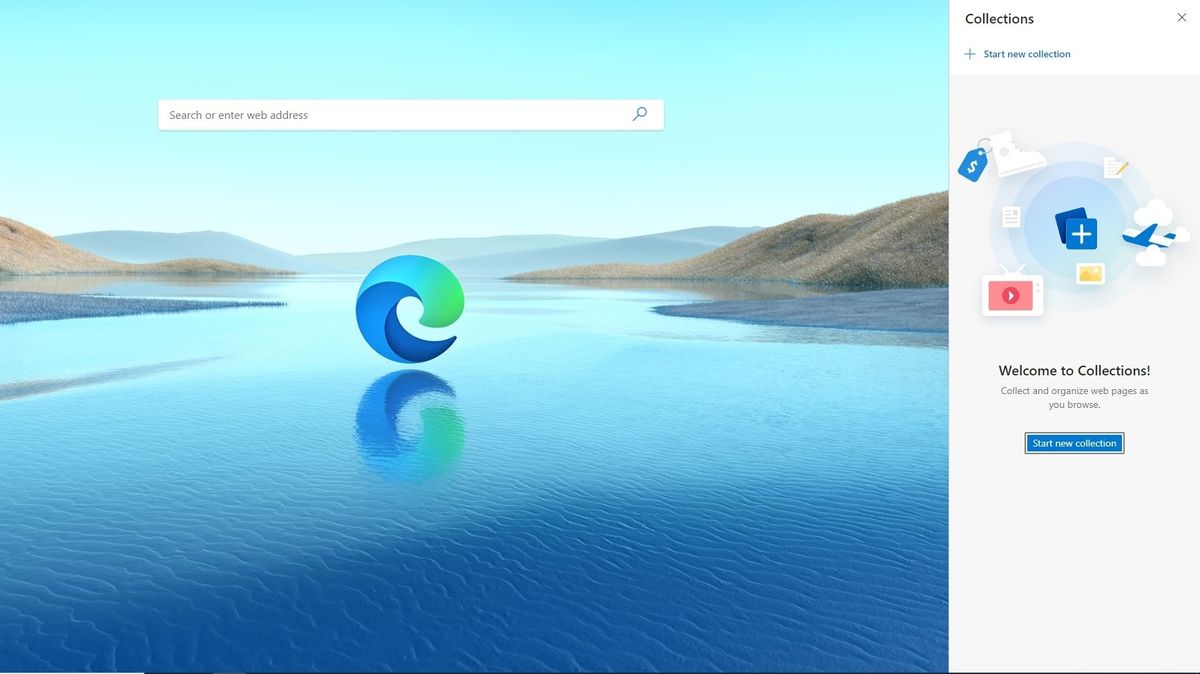Click the Microsoft Edge swirl logo

click(409, 308)
